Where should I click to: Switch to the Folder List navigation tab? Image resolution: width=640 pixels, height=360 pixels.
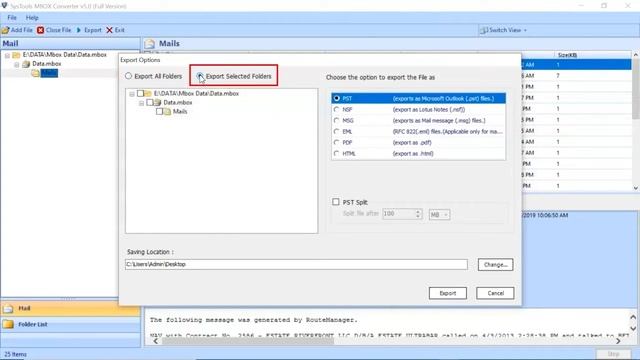point(70,324)
